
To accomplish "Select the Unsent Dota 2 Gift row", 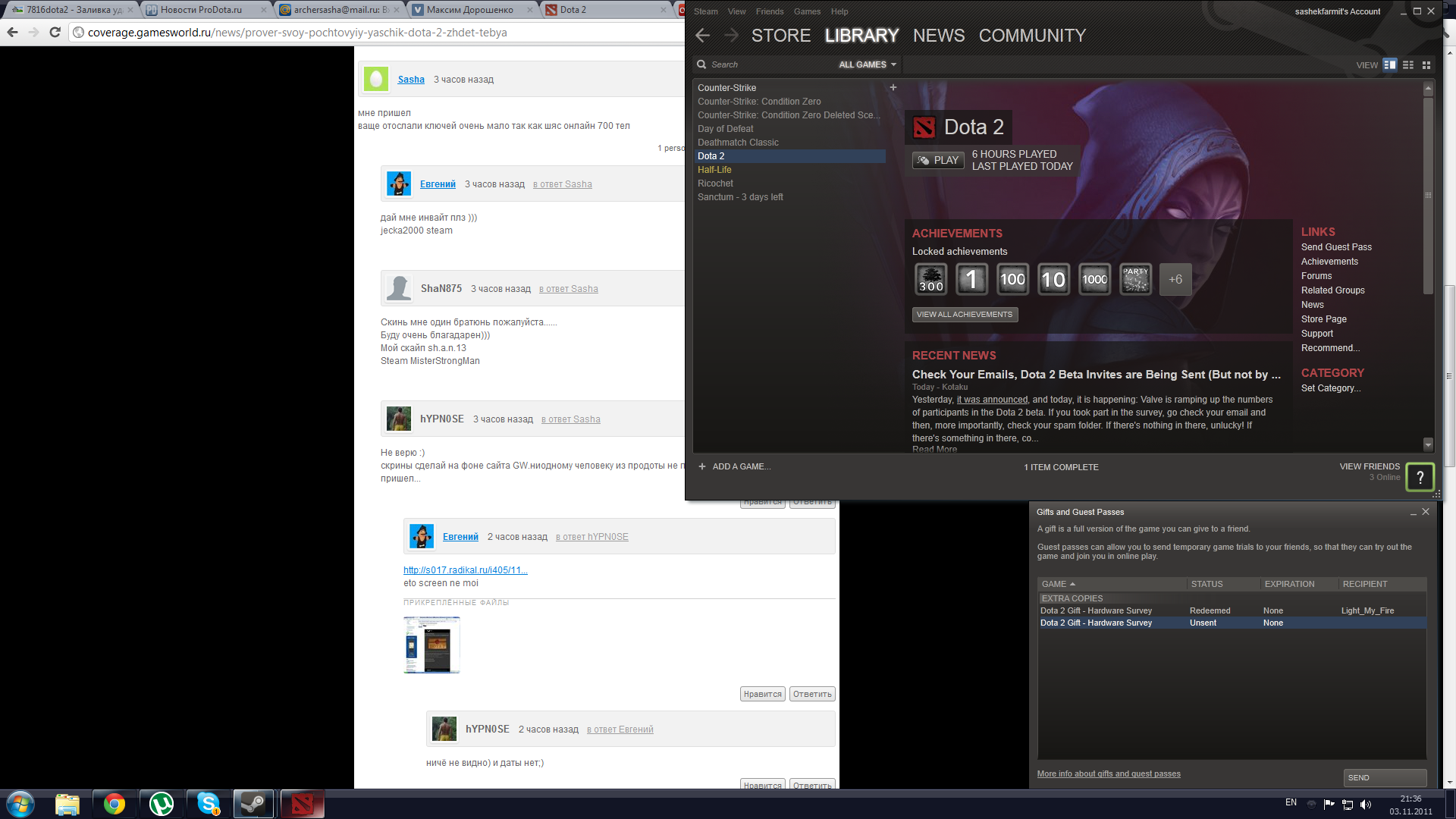I will pyautogui.click(x=1232, y=623).
